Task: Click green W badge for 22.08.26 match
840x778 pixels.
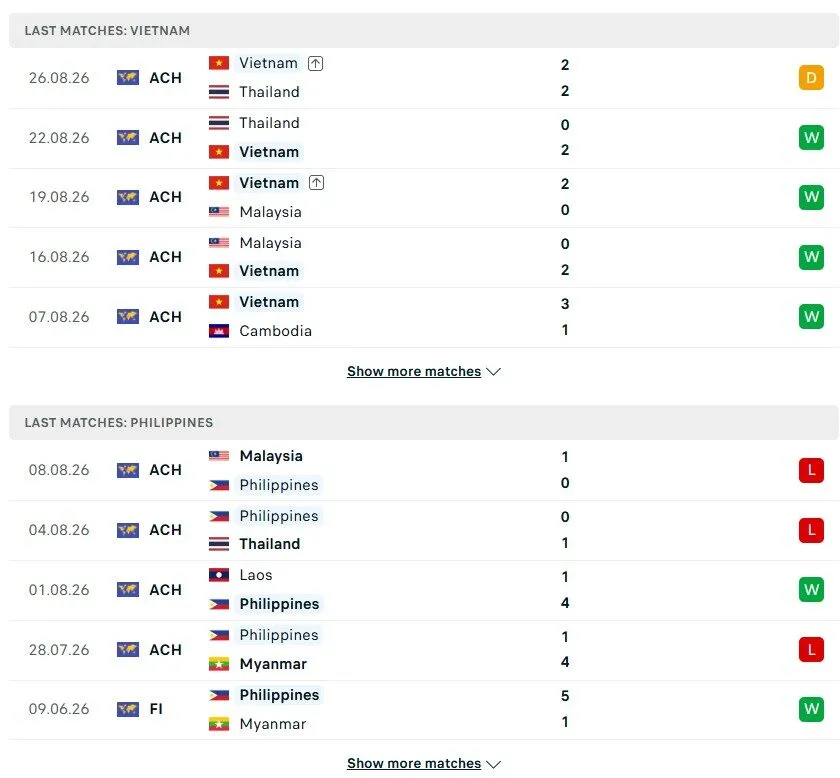Action: pos(811,138)
